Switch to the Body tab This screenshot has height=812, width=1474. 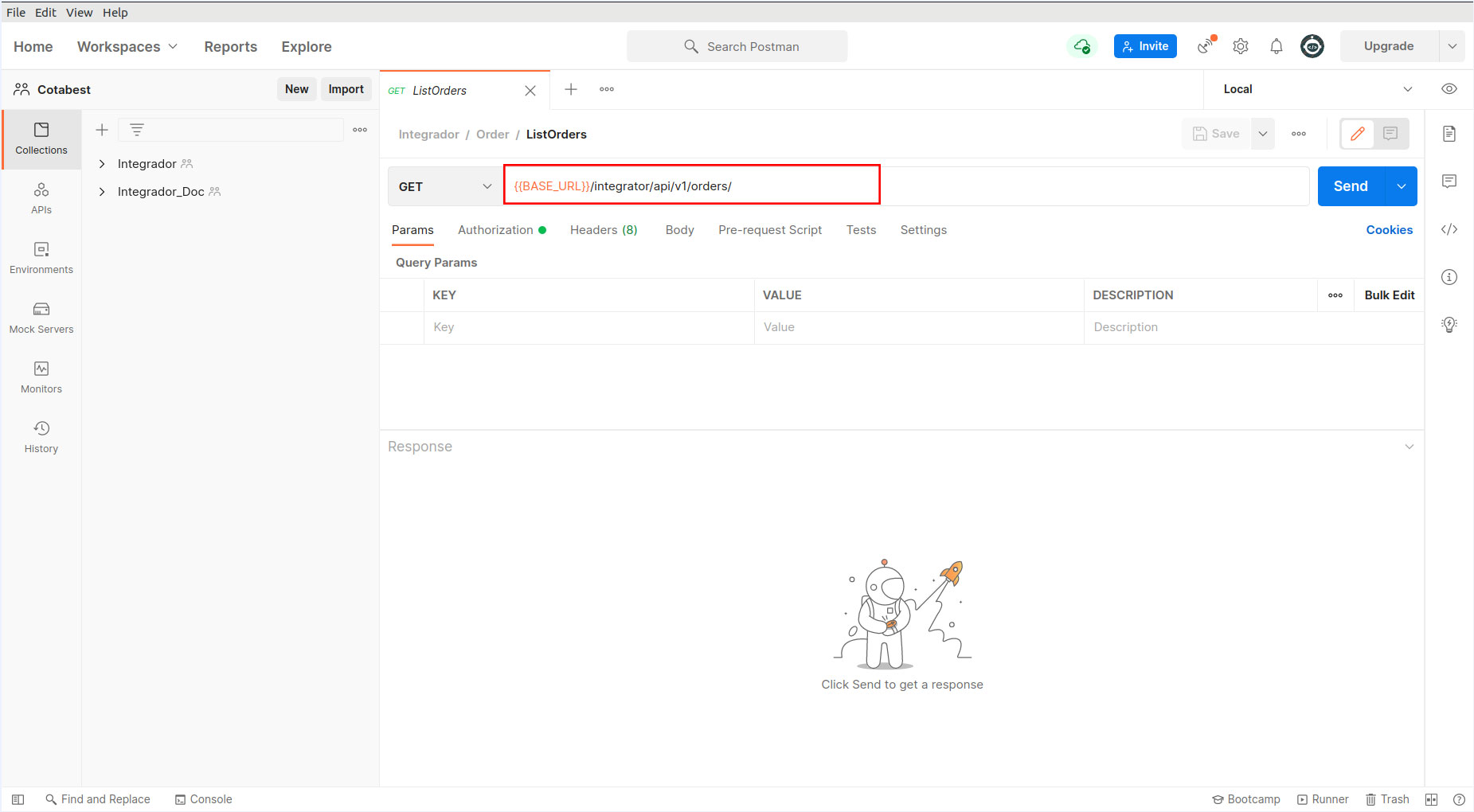pyautogui.click(x=679, y=230)
